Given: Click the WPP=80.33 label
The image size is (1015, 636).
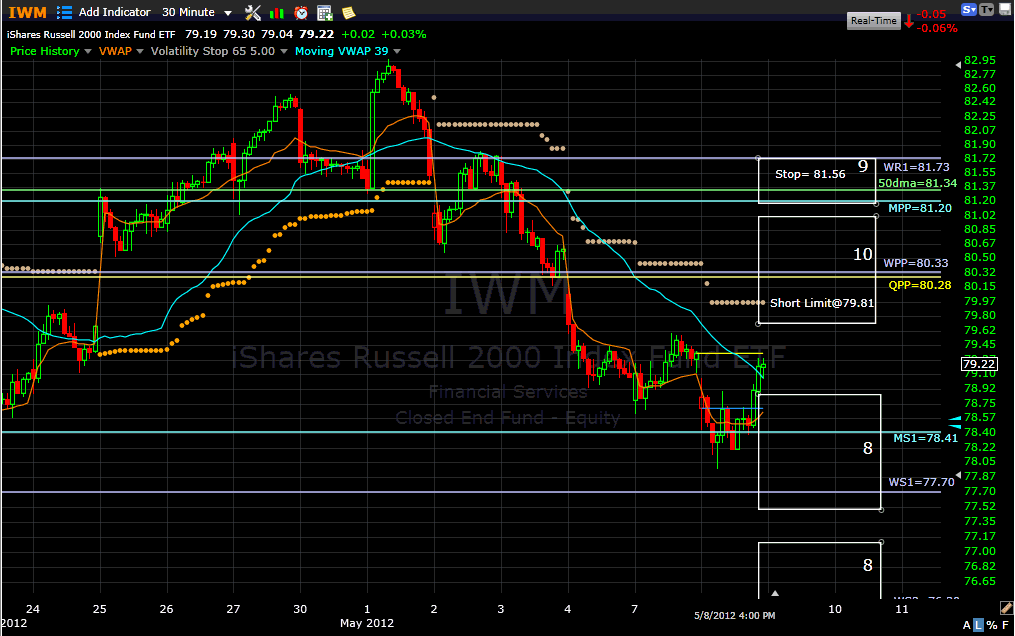Looking at the screenshot, I should point(916,263).
